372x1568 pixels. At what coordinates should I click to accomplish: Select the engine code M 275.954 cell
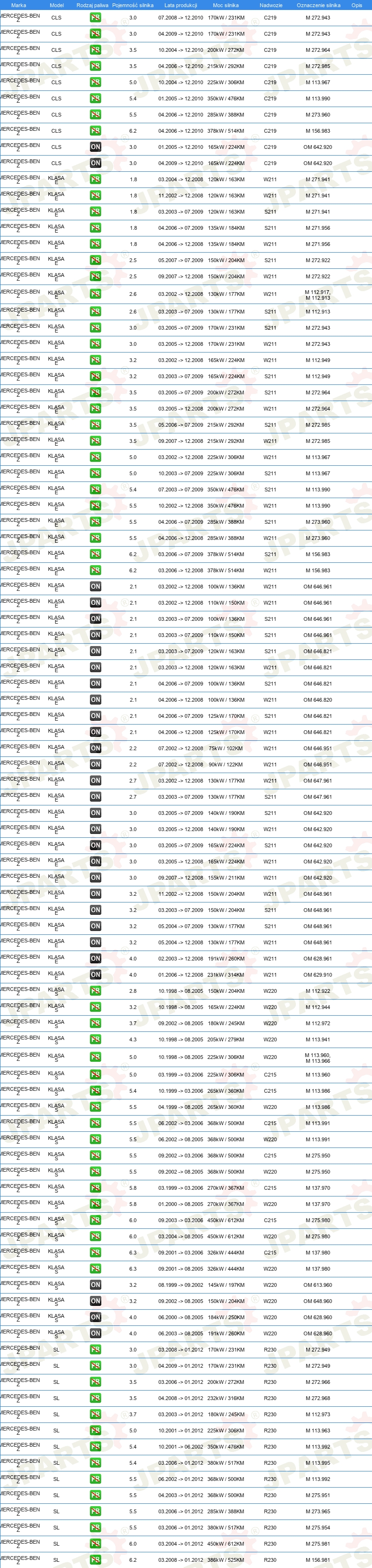click(x=318, y=1527)
